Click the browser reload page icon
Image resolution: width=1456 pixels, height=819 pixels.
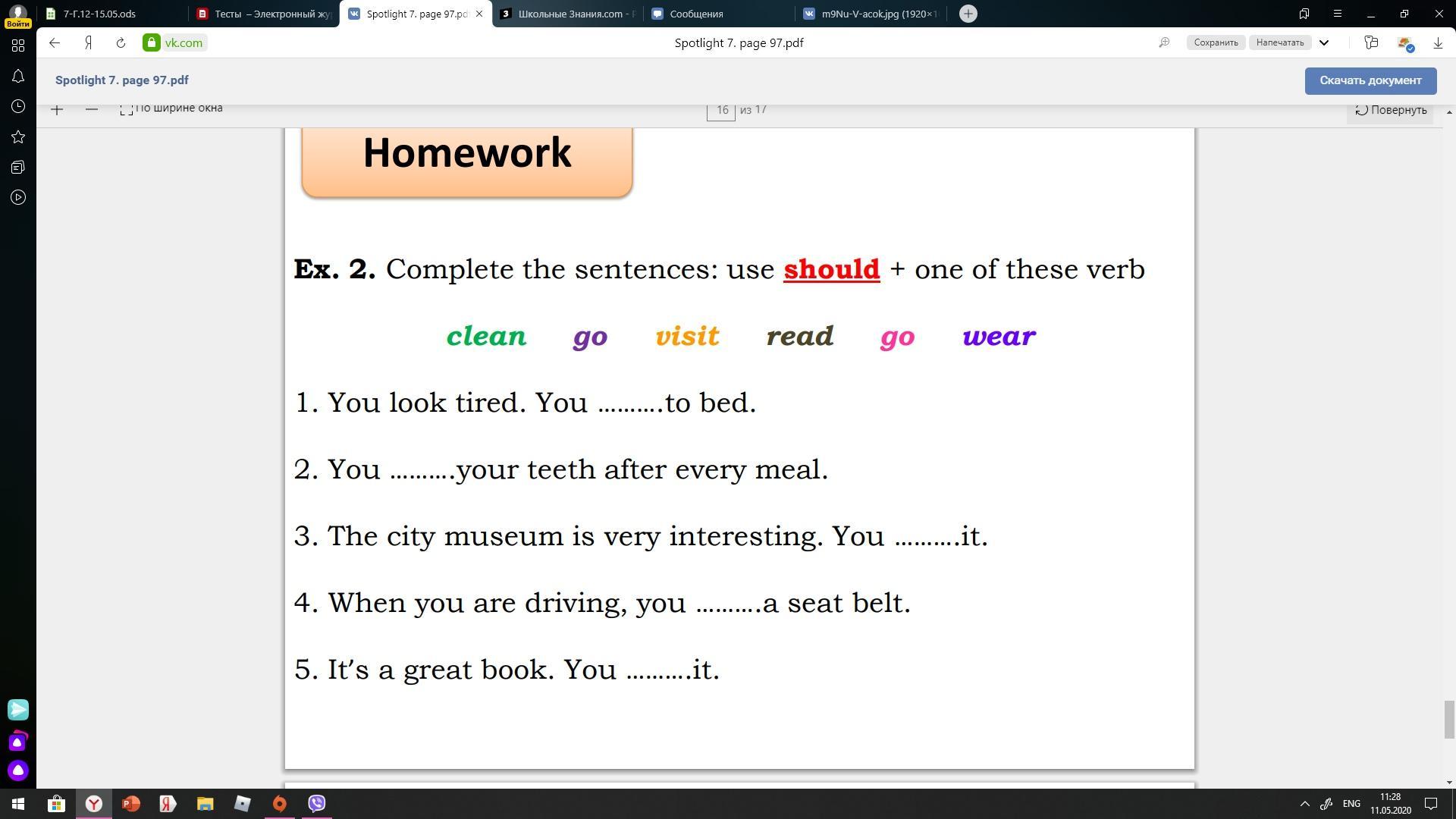(121, 43)
